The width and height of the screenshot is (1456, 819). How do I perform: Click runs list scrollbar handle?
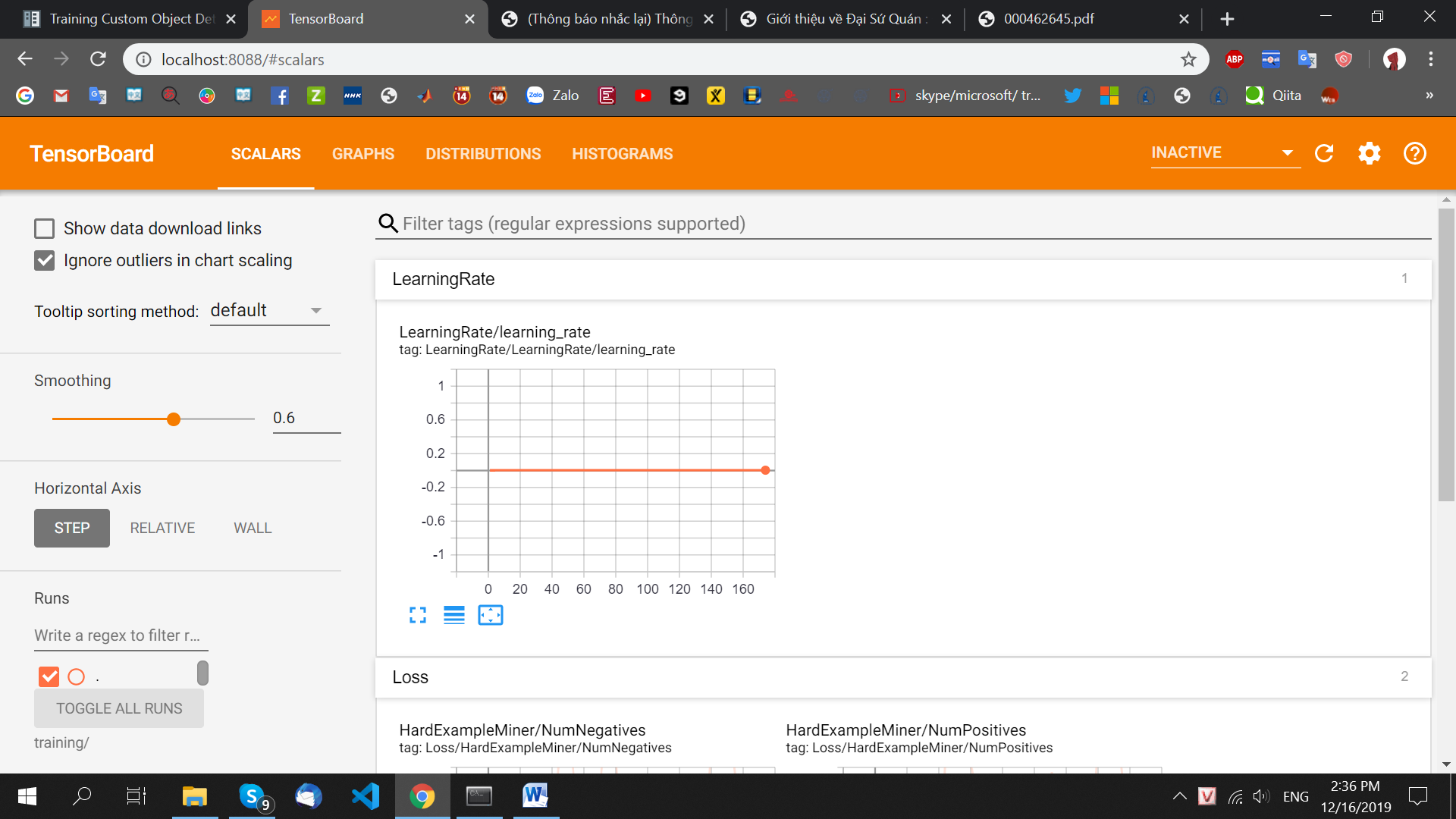(x=202, y=673)
